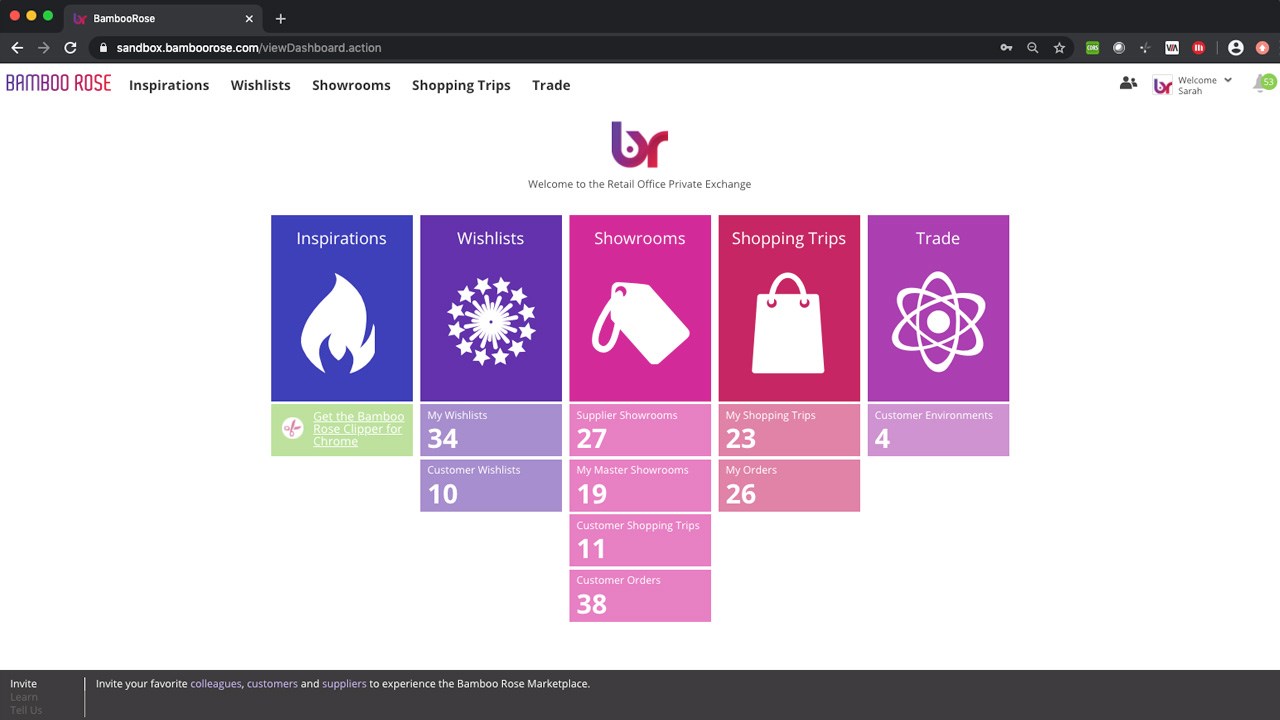Open My Orders 26 tile

tap(789, 485)
